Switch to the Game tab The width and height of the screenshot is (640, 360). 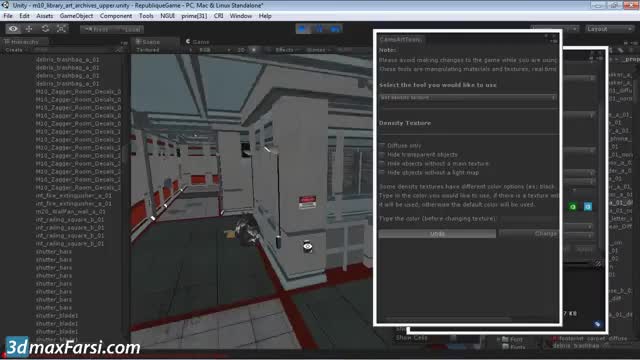click(x=198, y=42)
